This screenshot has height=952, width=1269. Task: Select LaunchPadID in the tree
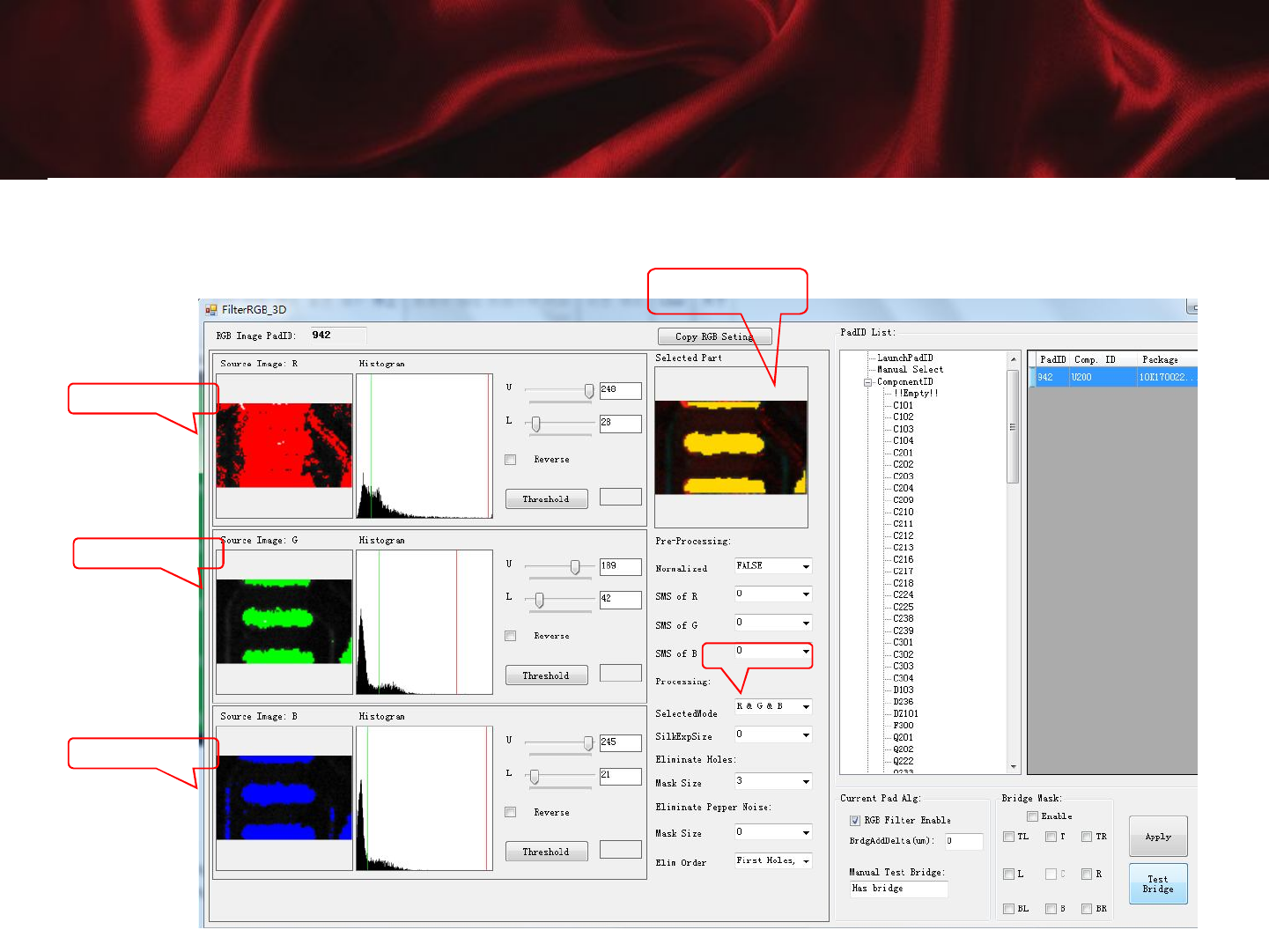904,358
